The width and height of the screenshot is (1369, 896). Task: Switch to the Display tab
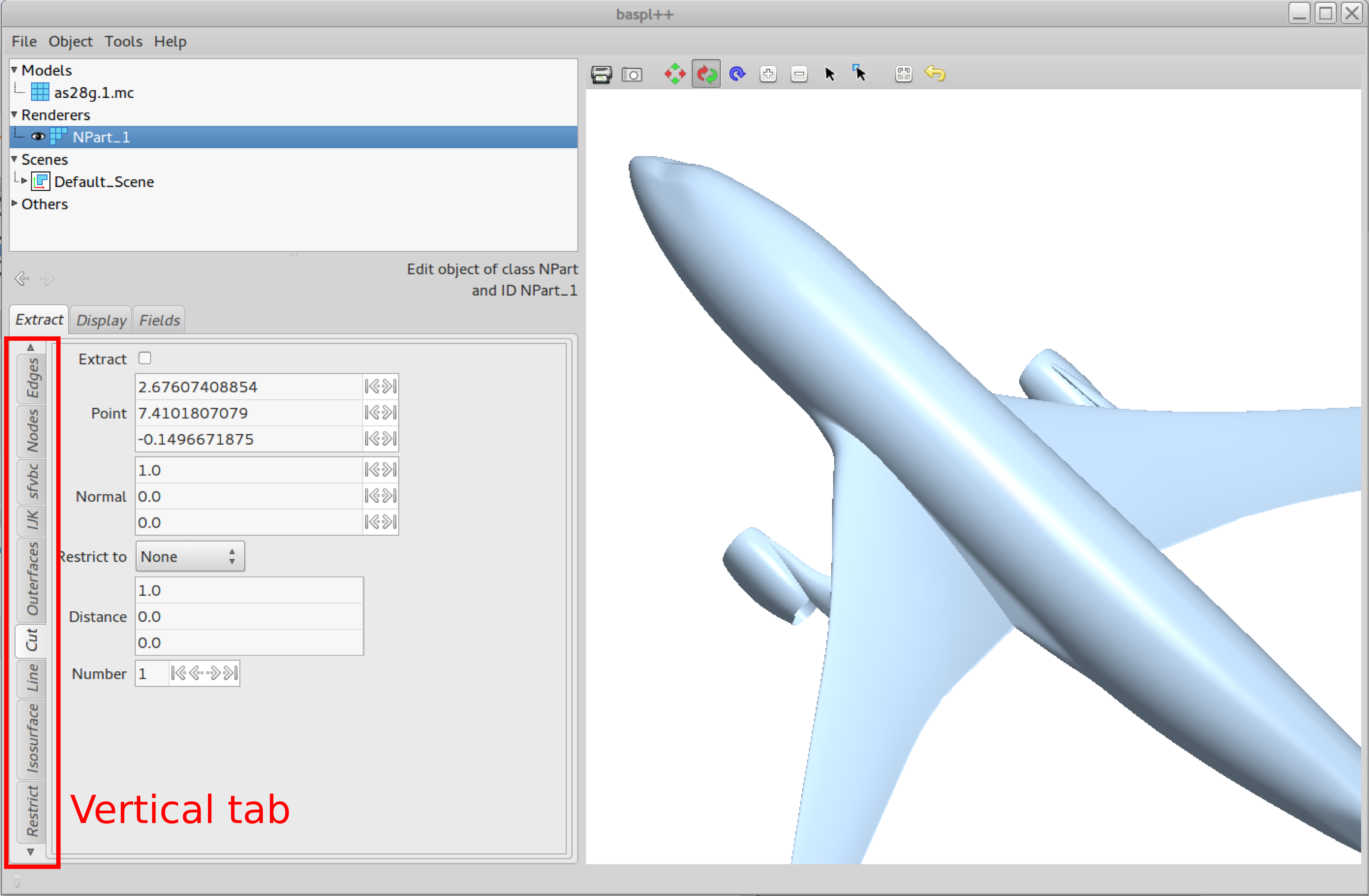(101, 320)
